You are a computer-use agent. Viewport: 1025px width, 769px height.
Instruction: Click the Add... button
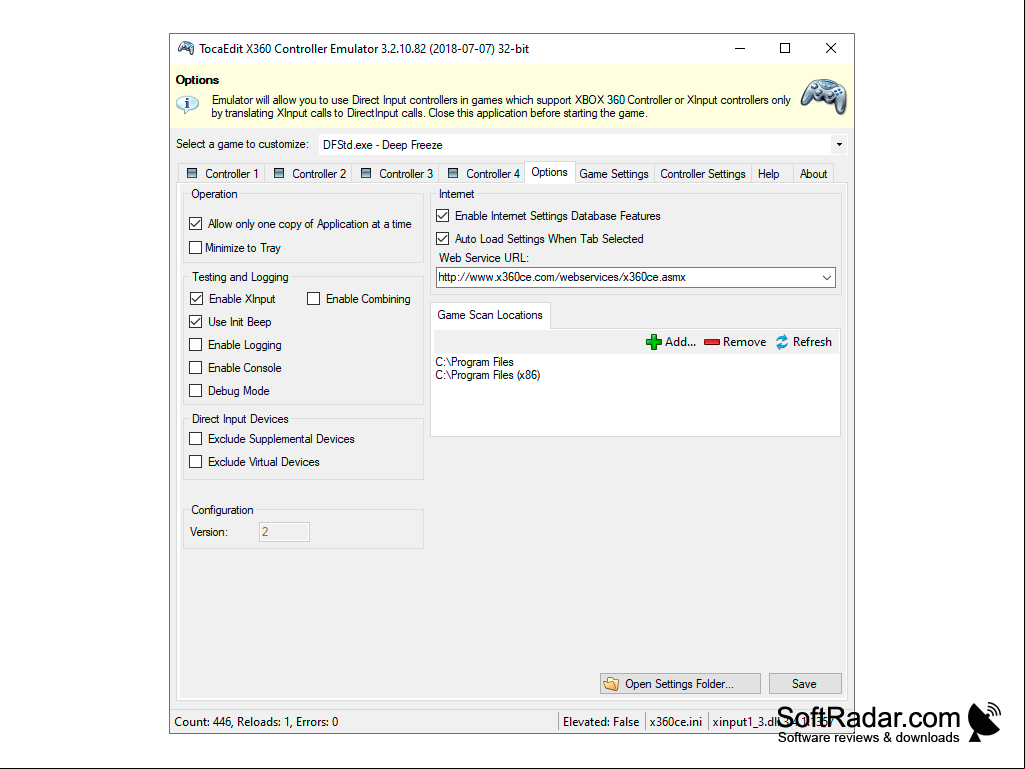point(671,342)
